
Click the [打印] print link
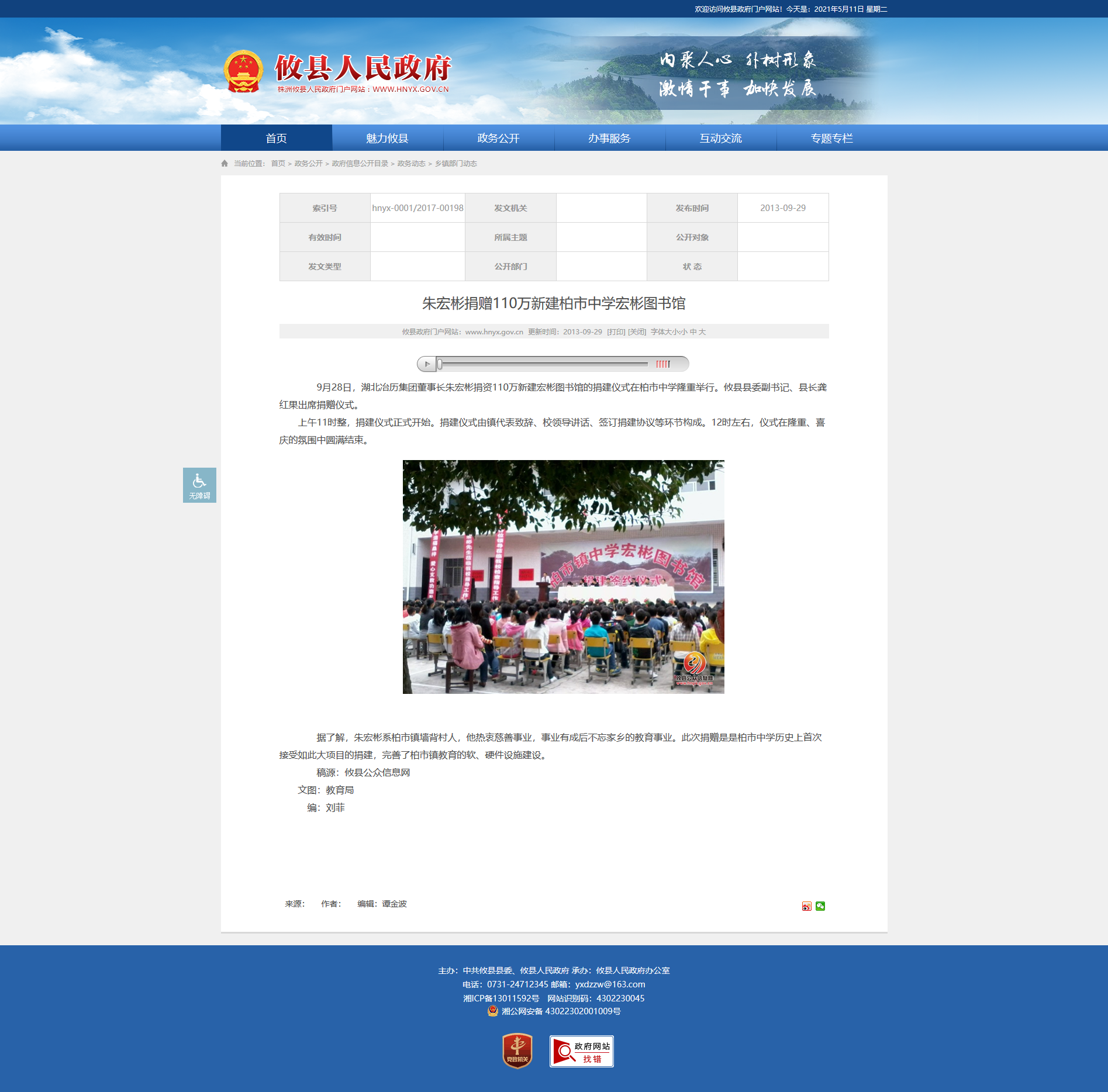(x=616, y=332)
